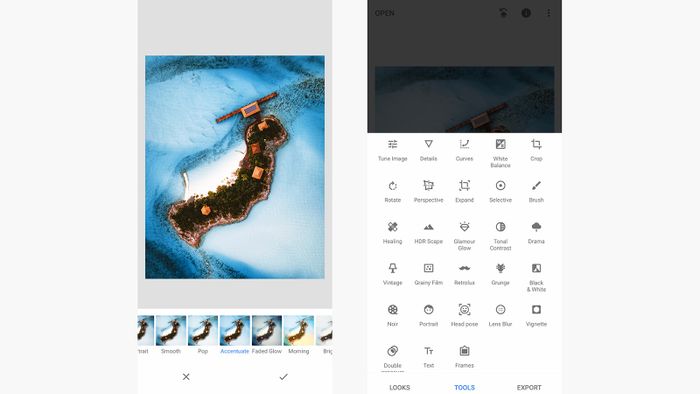This screenshot has width=700, height=394.
Task: Select the Healing tool
Action: 392,233
